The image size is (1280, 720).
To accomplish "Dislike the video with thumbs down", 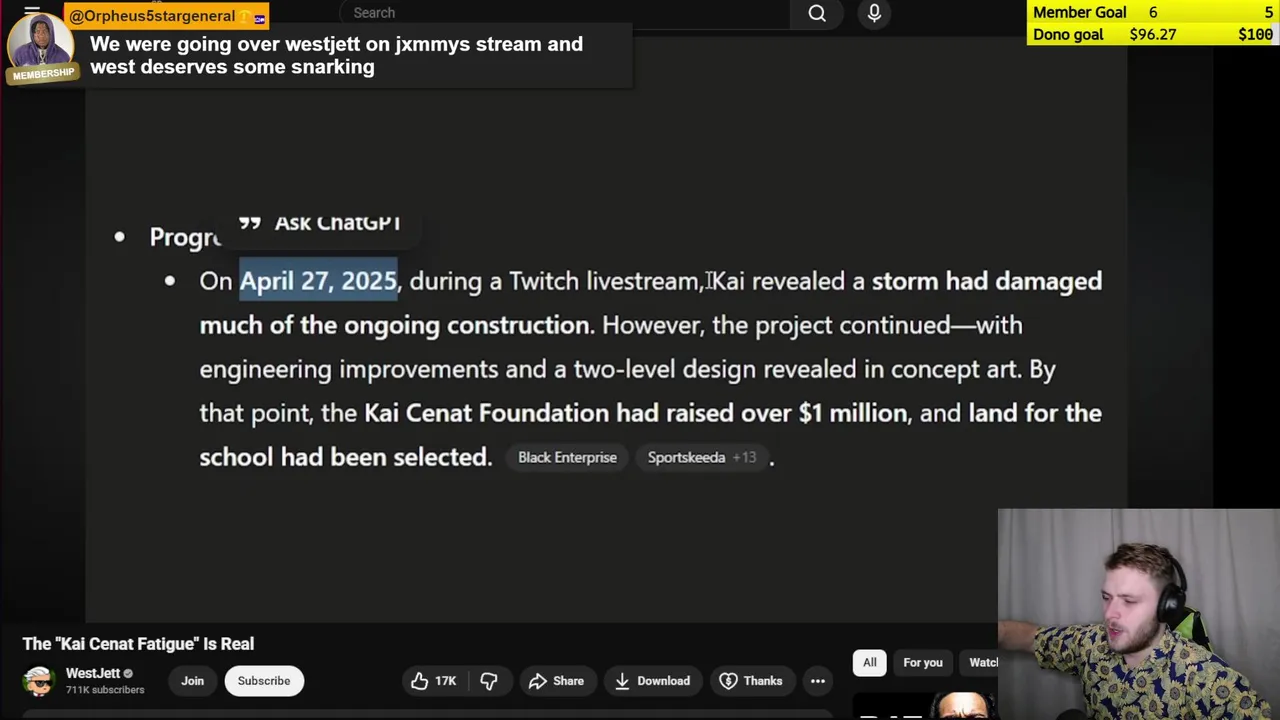I will [489, 681].
